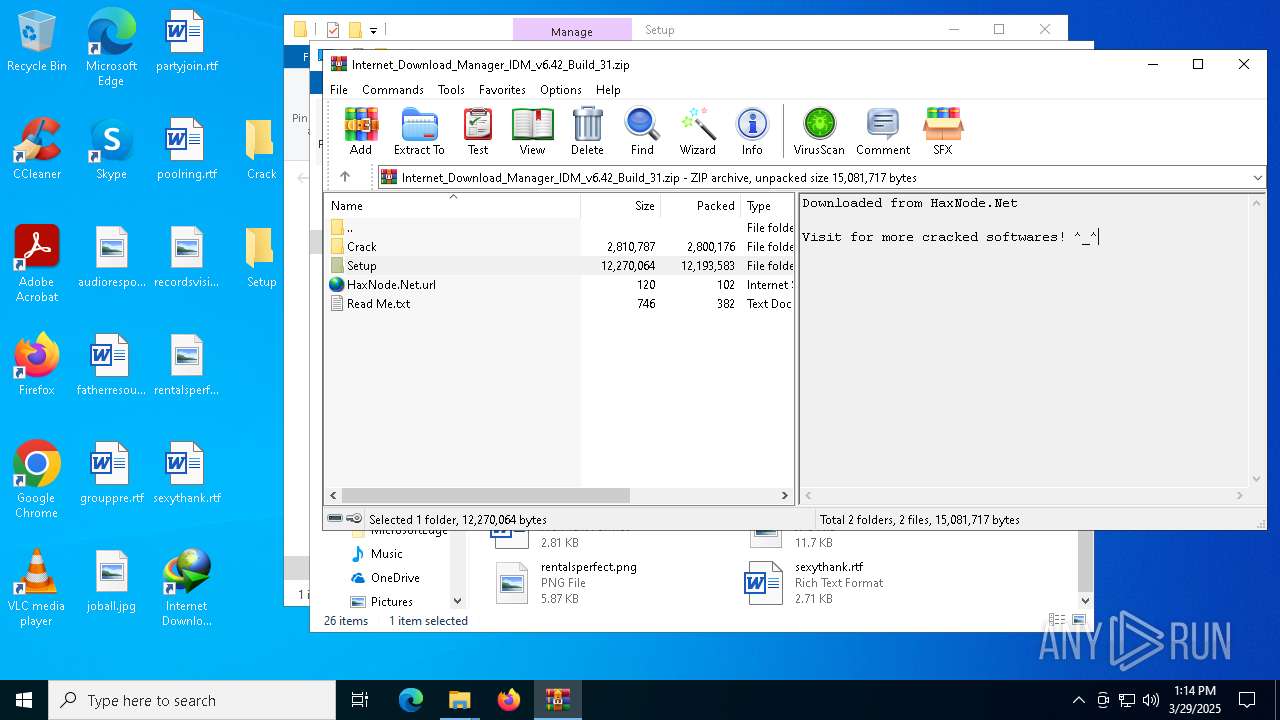Open the volume control in tray
The height and width of the screenshot is (720, 1280).
point(1151,700)
